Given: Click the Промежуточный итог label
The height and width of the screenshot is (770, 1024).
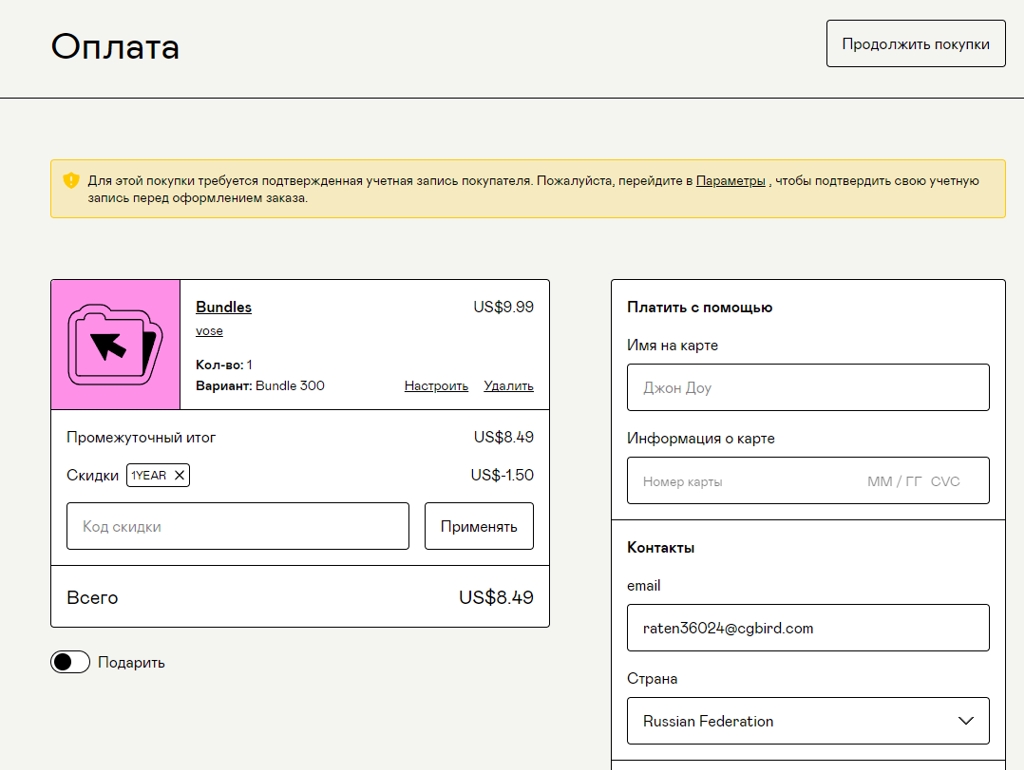Looking at the screenshot, I should coord(141,438).
